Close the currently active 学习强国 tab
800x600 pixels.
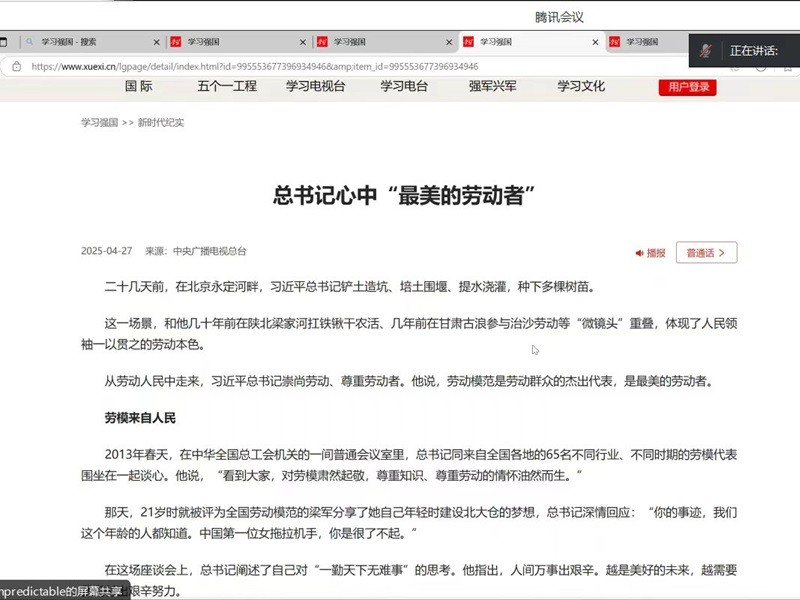[x=596, y=42]
